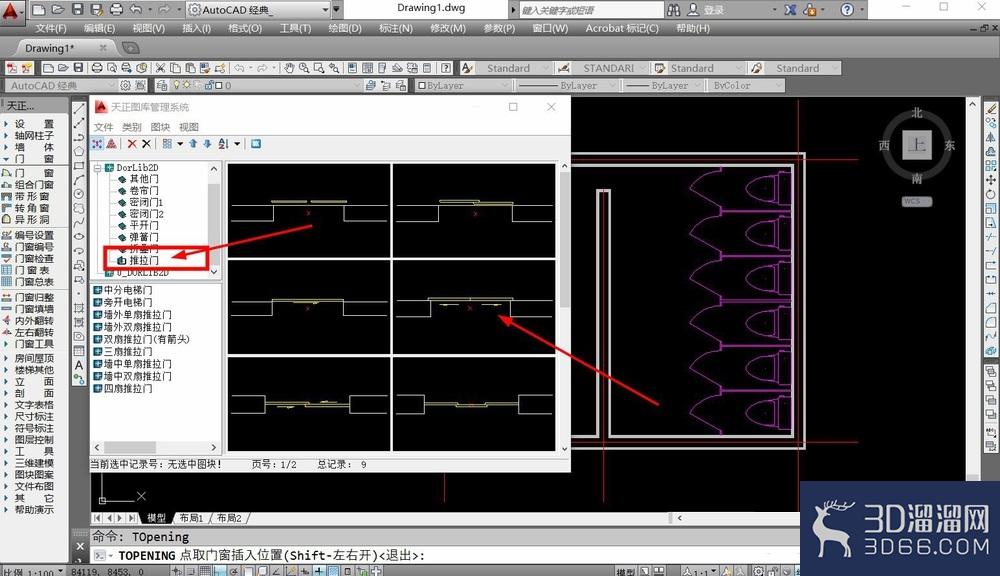Open the 修改(M) menu

[x=448, y=29]
